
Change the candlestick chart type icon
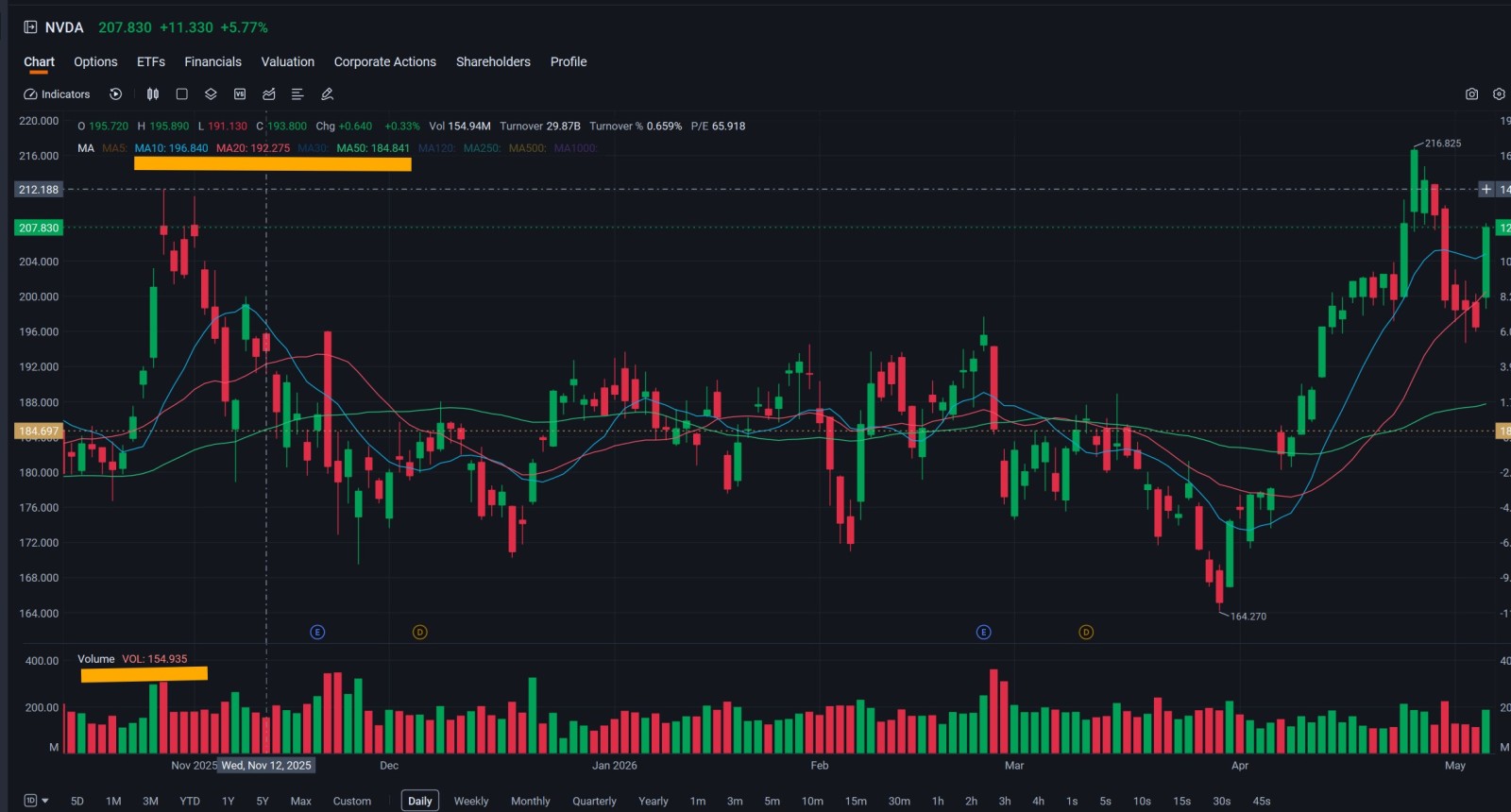[x=153, y=94]
